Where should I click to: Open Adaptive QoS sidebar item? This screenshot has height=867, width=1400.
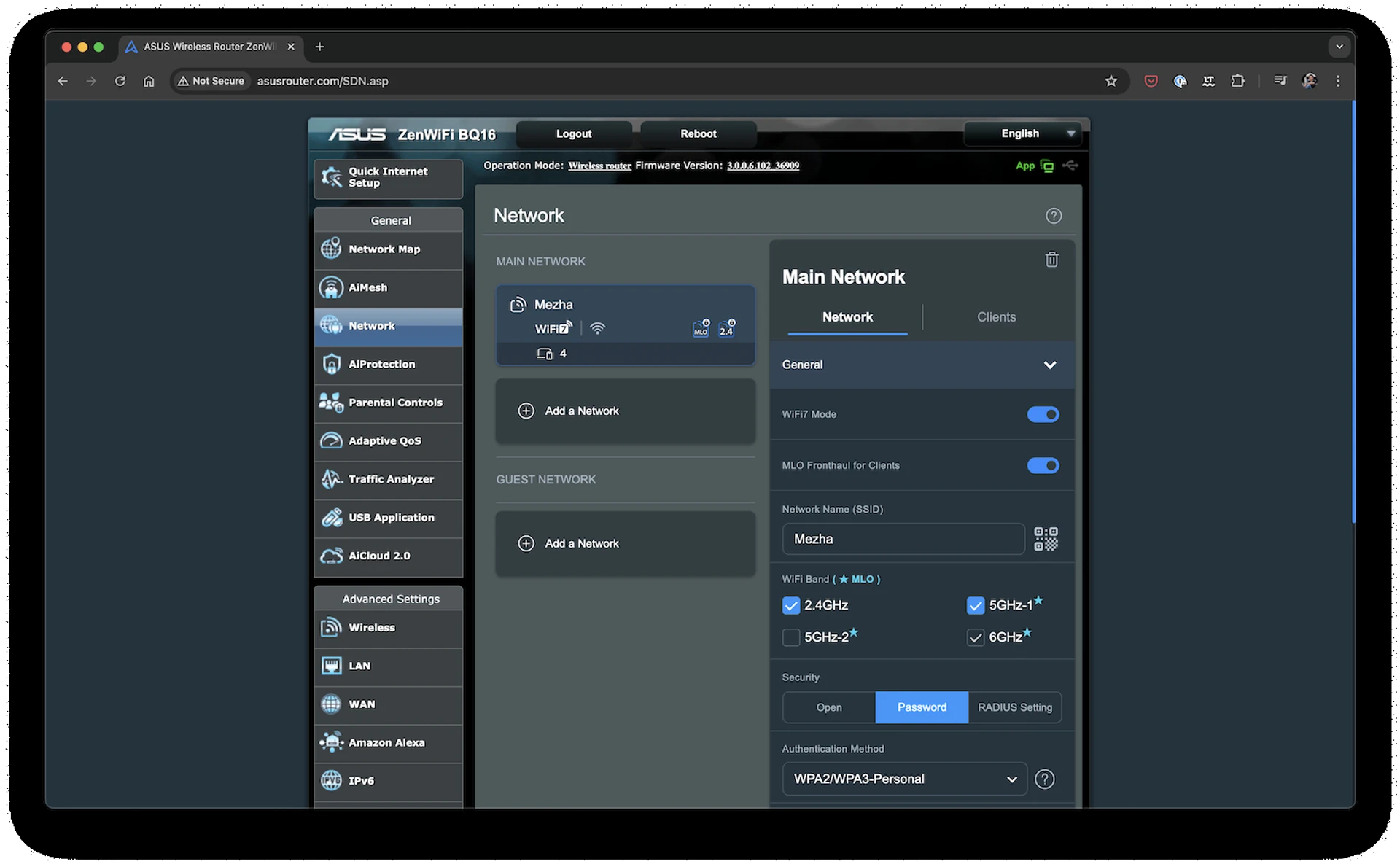pos(388,440)
